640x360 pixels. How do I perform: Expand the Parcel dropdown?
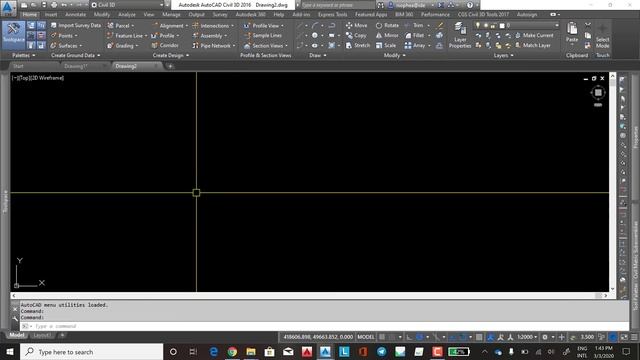121,25
